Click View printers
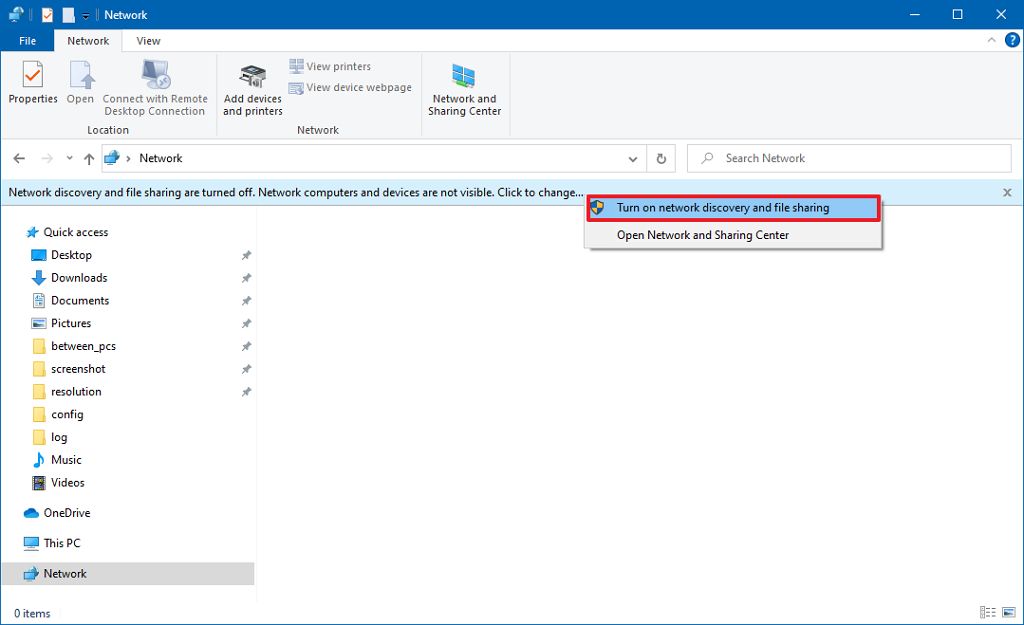The image size is (1024, 625). click(x=330, y=66)
